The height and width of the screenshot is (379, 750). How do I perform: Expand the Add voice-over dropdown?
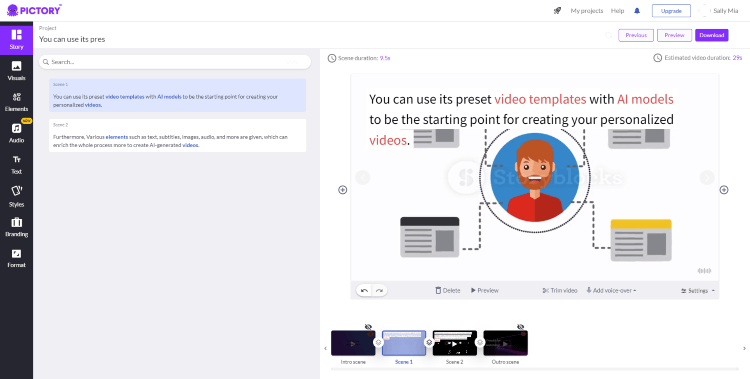(611, 290)
